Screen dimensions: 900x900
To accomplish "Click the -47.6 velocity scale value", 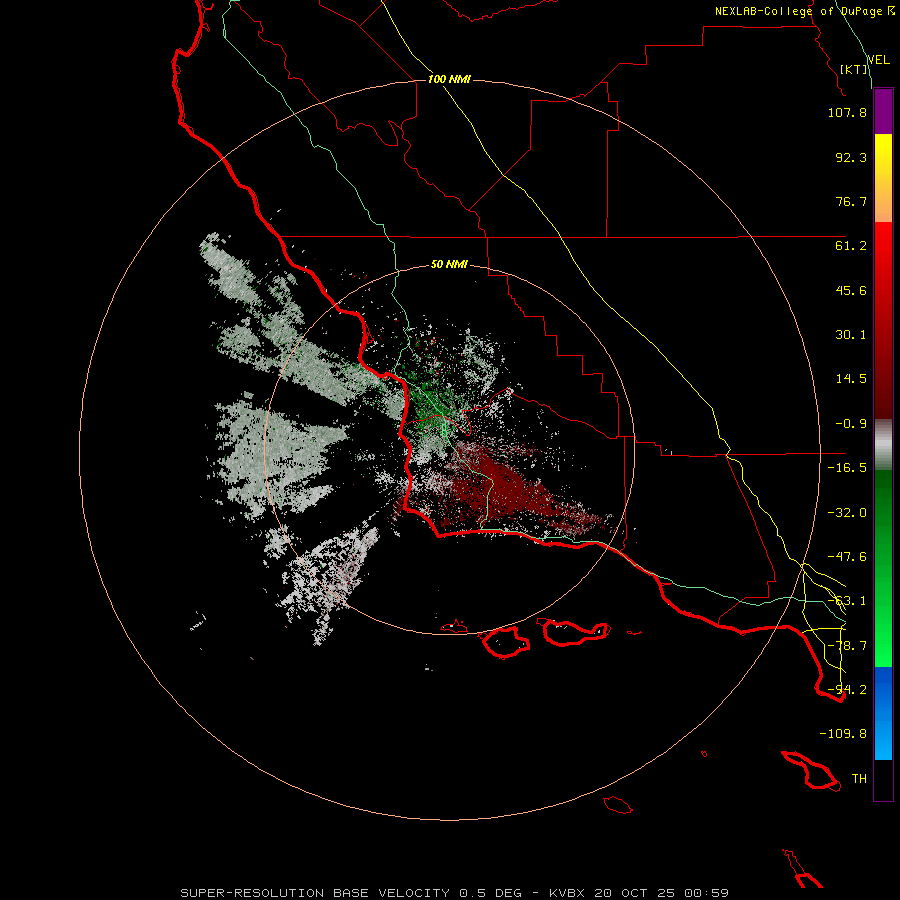I will 847,557.
